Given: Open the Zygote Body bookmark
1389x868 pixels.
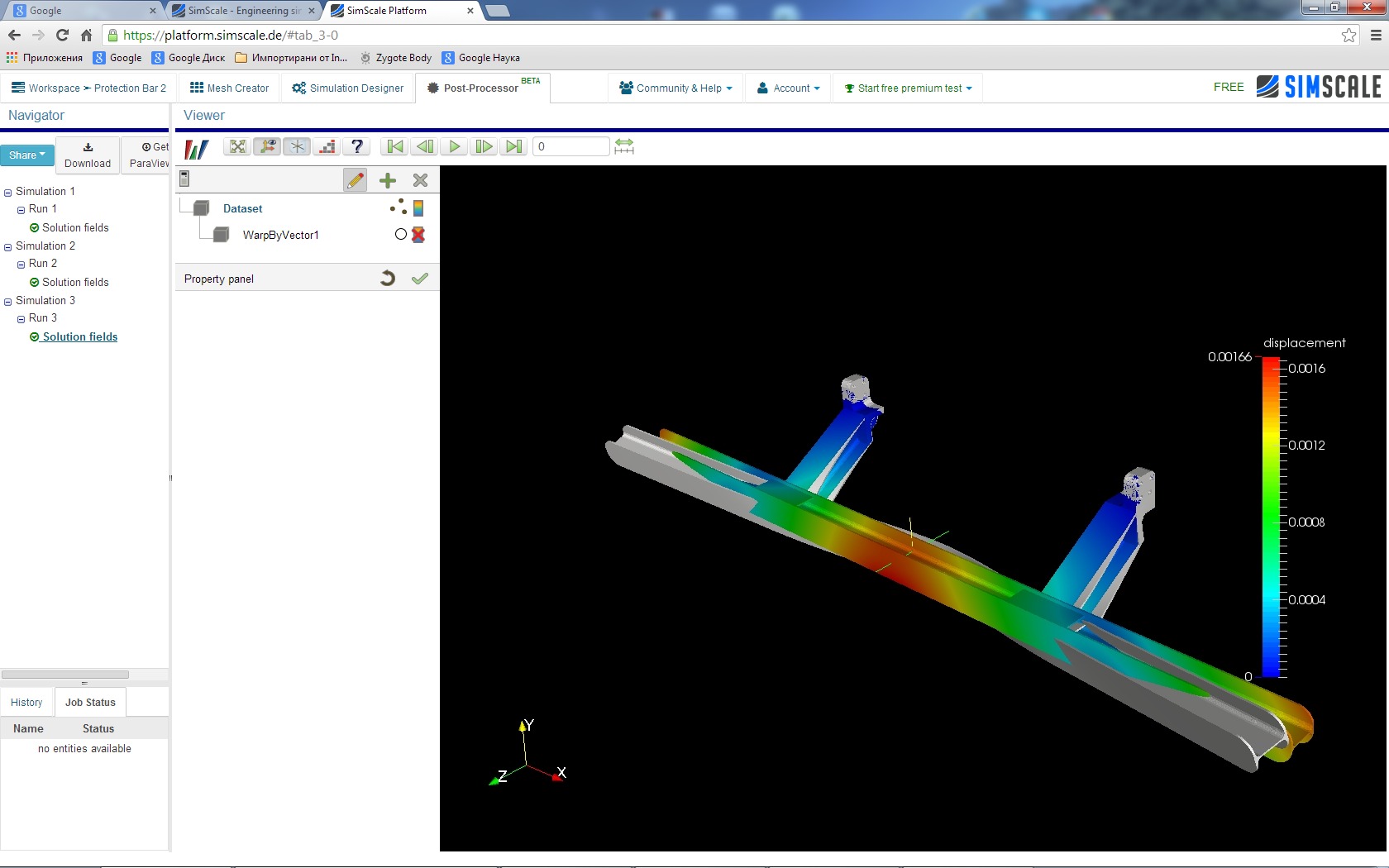Looking at the screenshot, I should pos(395,58).
